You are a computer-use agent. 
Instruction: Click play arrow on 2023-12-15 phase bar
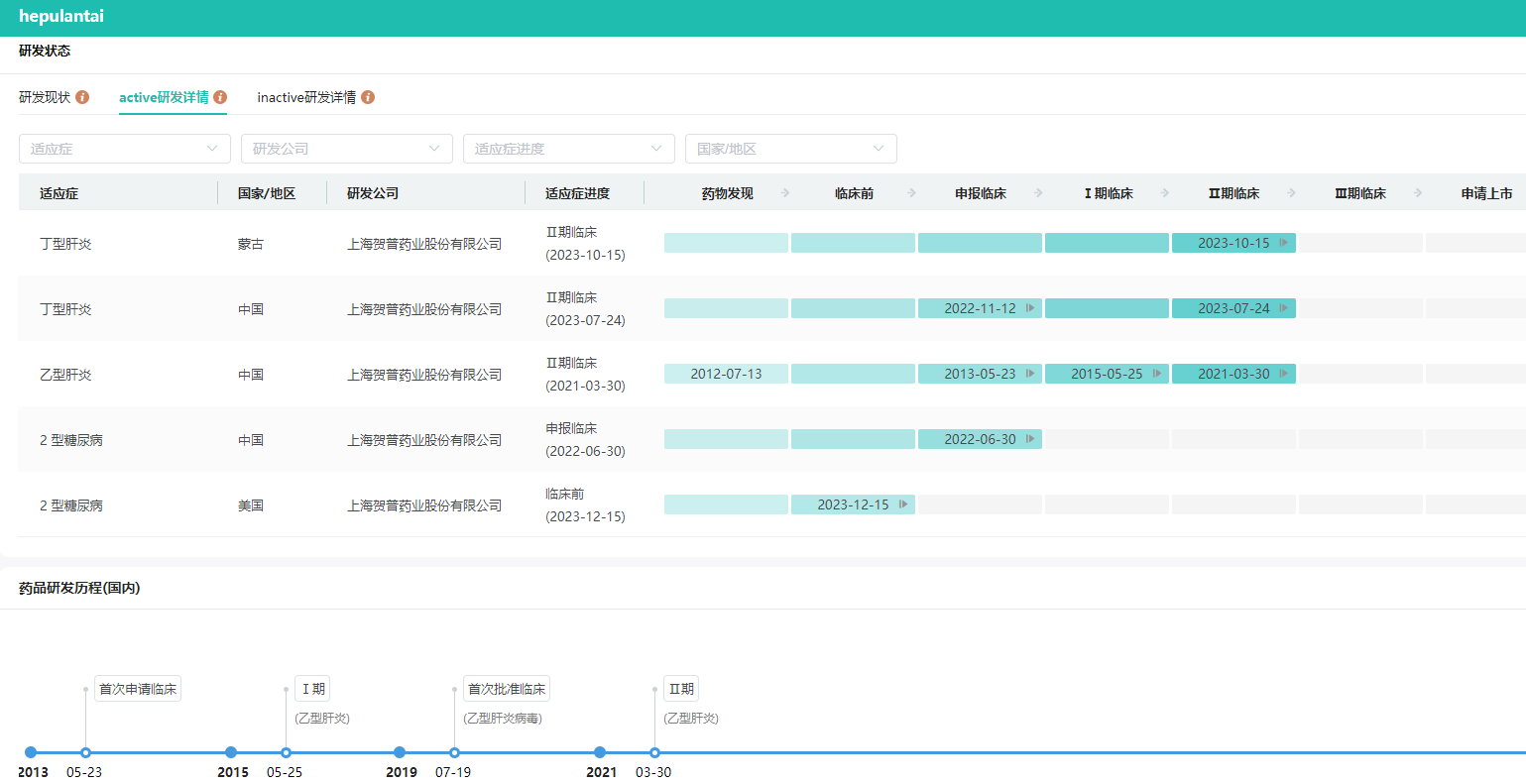click(903, 504)
